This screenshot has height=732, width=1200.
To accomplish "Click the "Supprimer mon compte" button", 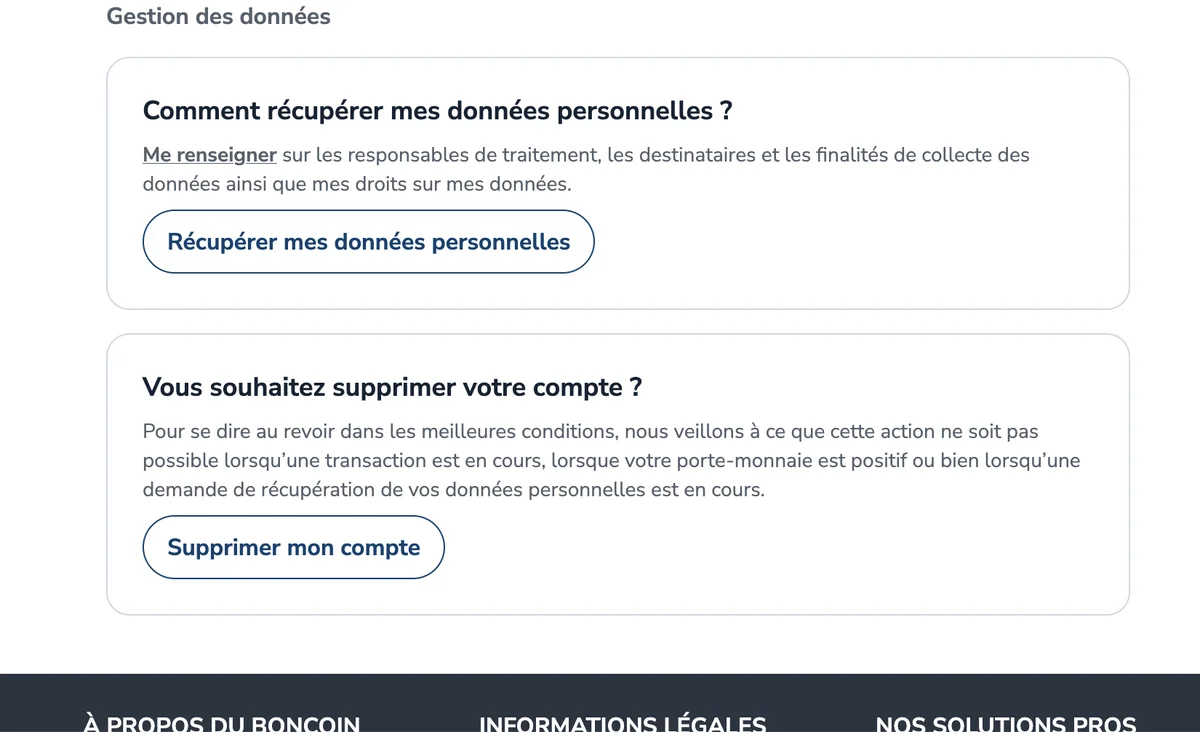I will 293,547.
